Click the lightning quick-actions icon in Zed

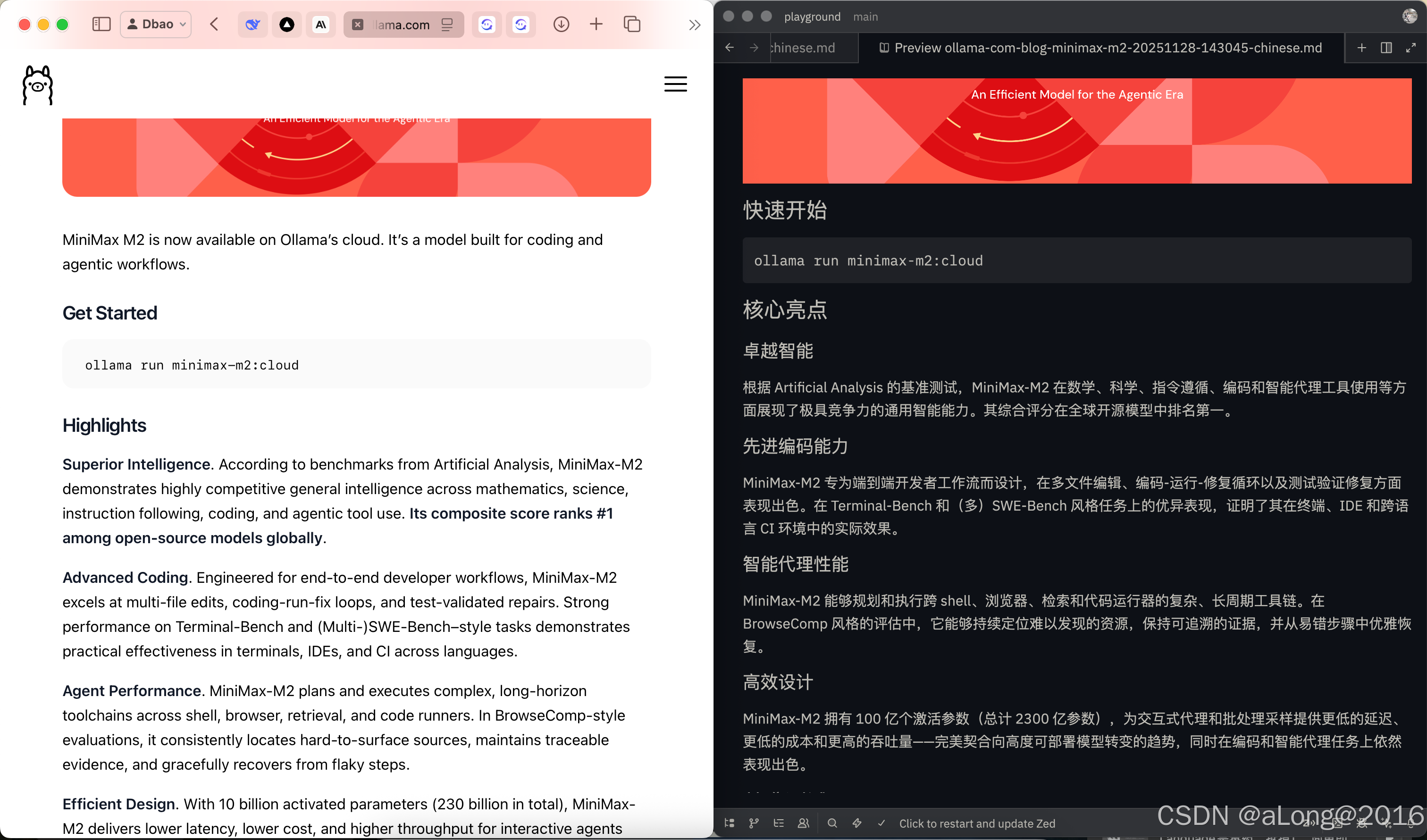(x=857, y=823)
